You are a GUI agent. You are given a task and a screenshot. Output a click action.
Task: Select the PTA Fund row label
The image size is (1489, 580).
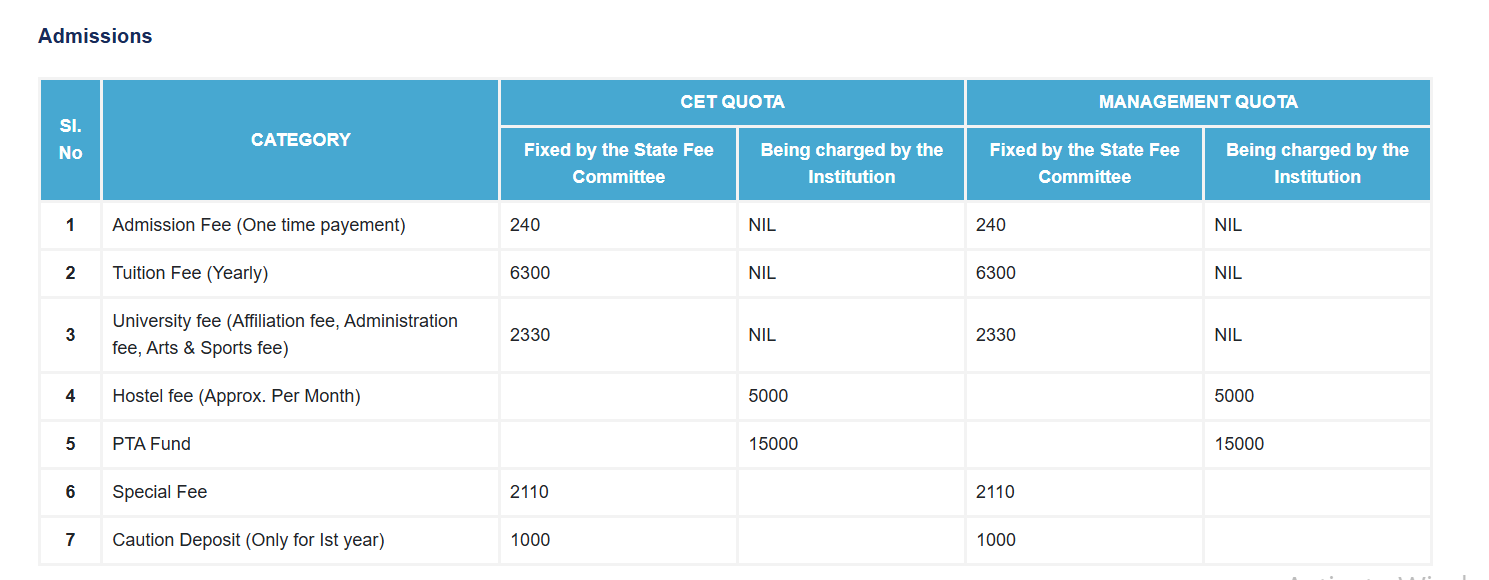tap(151, 444)
